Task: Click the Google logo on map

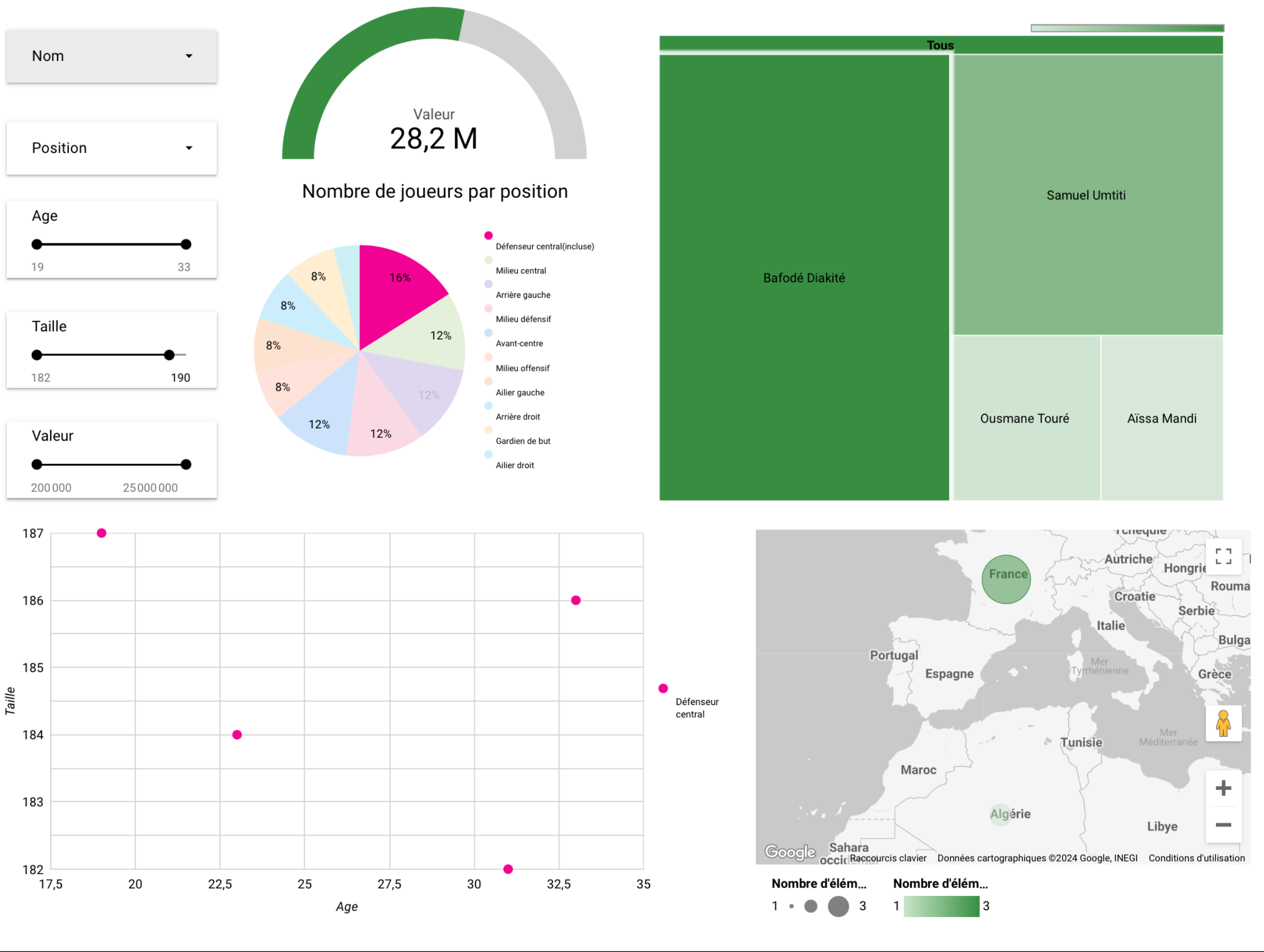Action: tap(790, 852)
